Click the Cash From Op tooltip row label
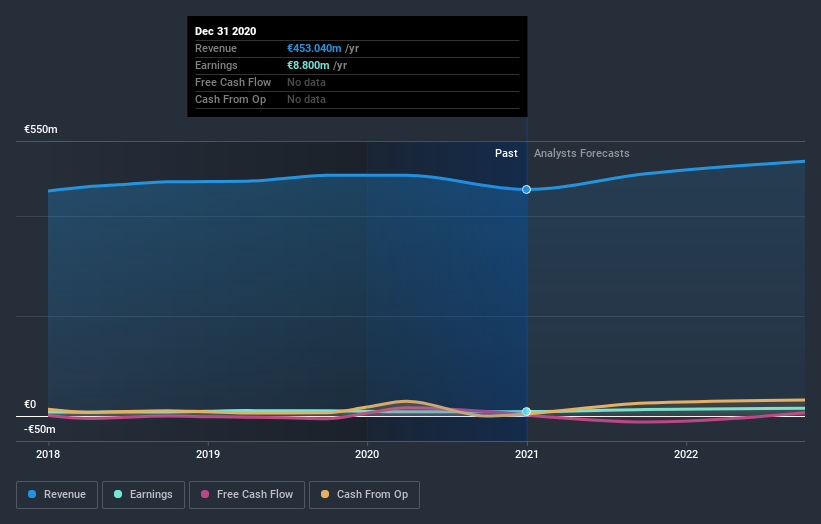Image resolution: width=821 pixels, height=524 pixels. 230,99
